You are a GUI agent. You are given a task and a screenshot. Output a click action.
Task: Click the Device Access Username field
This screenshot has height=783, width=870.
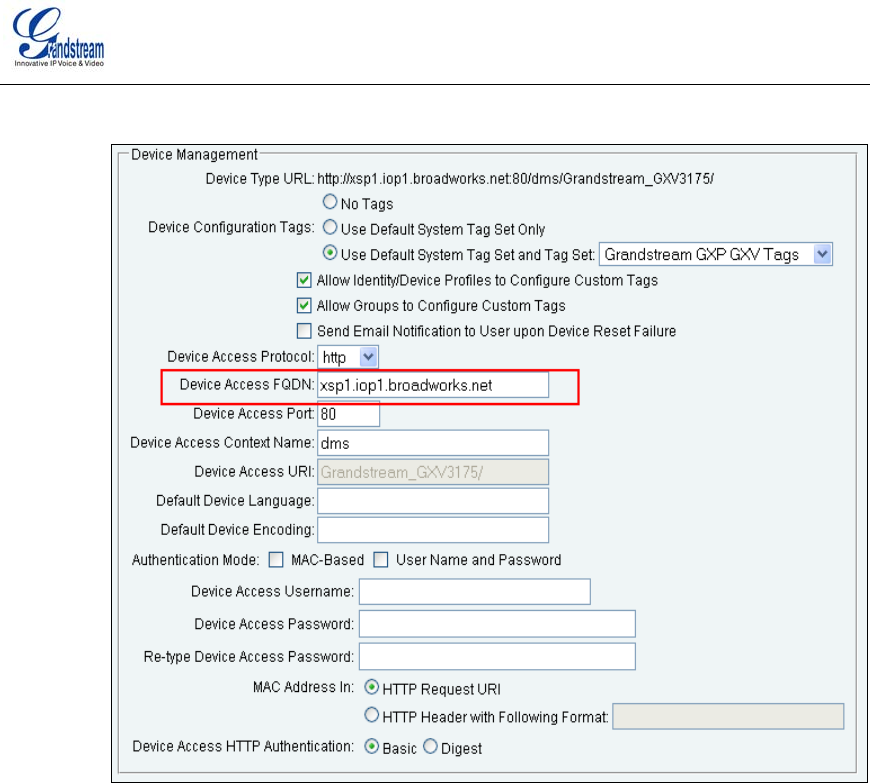tap(474, 592)
